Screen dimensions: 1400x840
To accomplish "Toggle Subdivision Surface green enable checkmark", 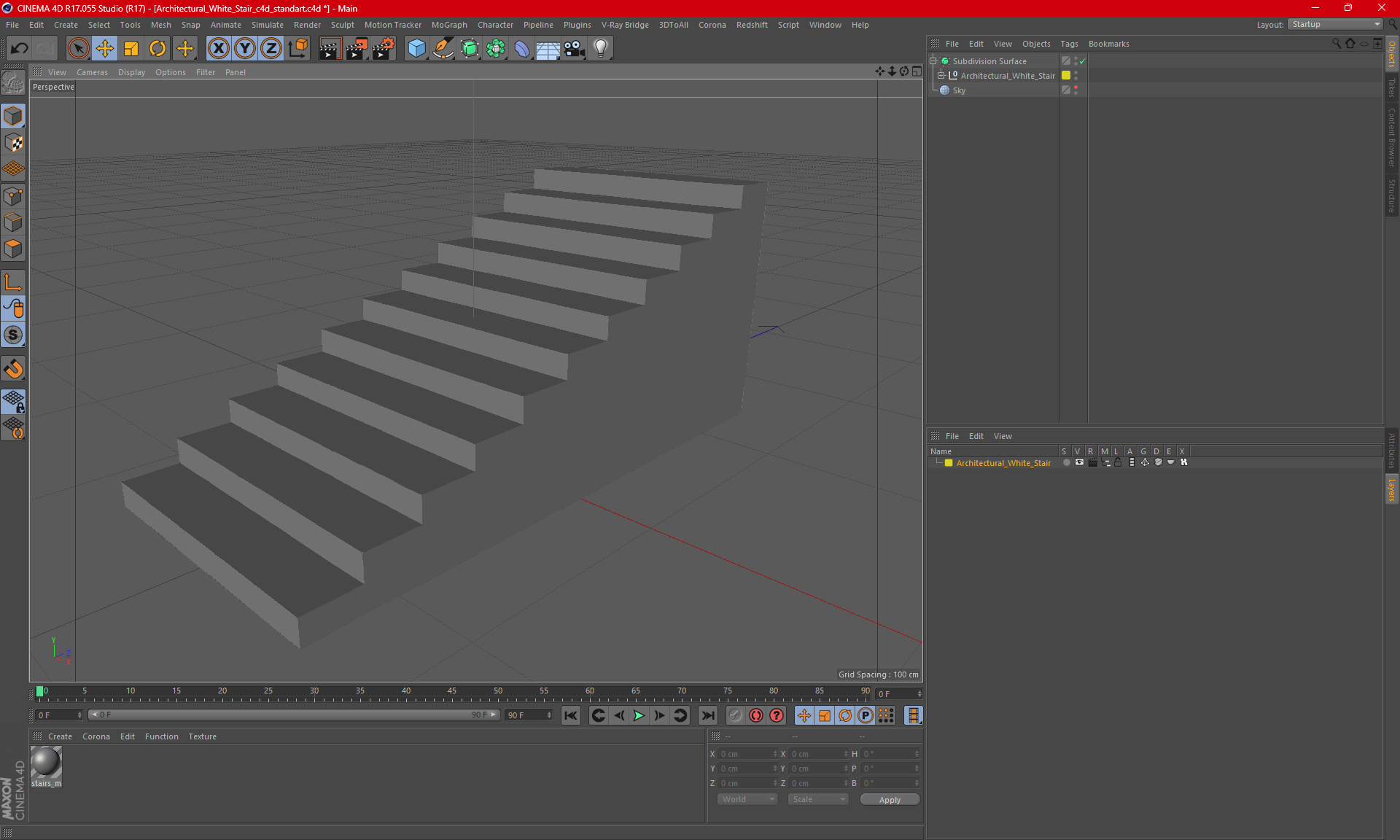I will pyautogui.click(x=1083, y=61).
